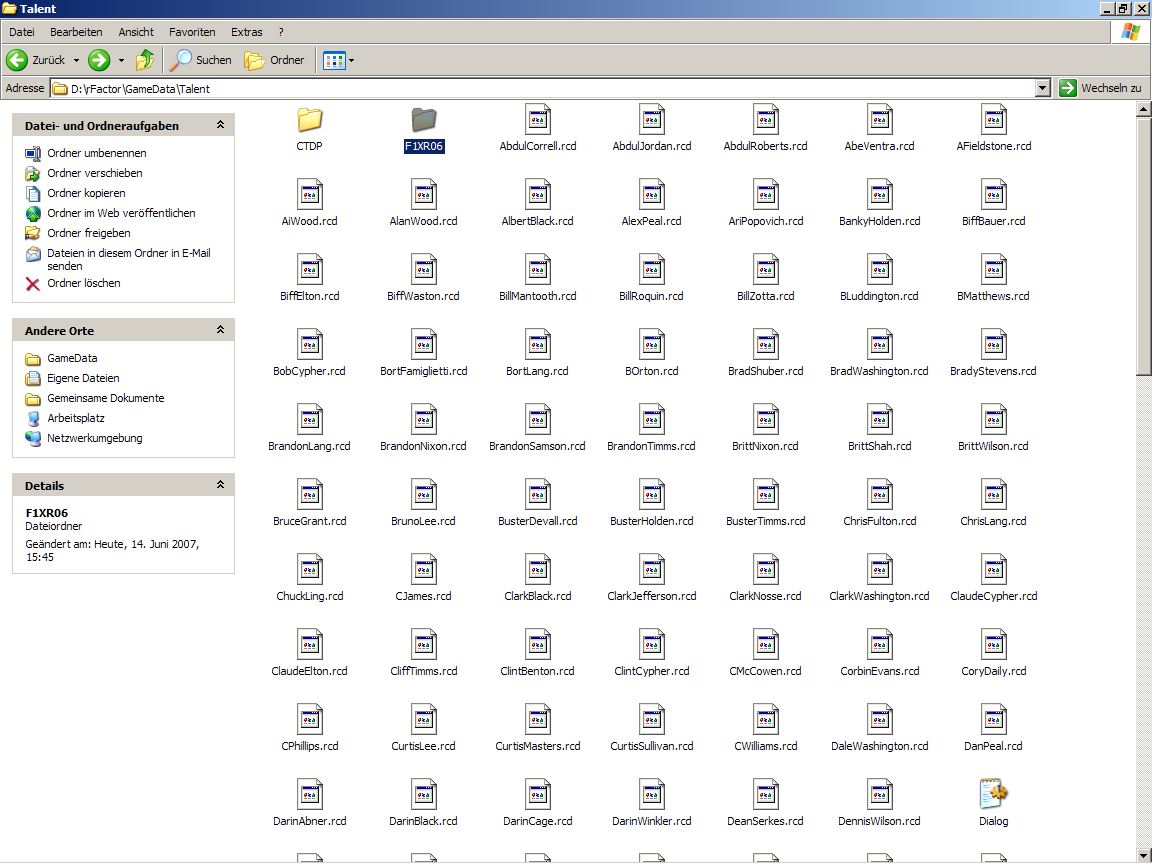Go to Eigene Dateien location
Image resolution: width=1152 pixels, height=864 pixels.
[x=83, y=378]
